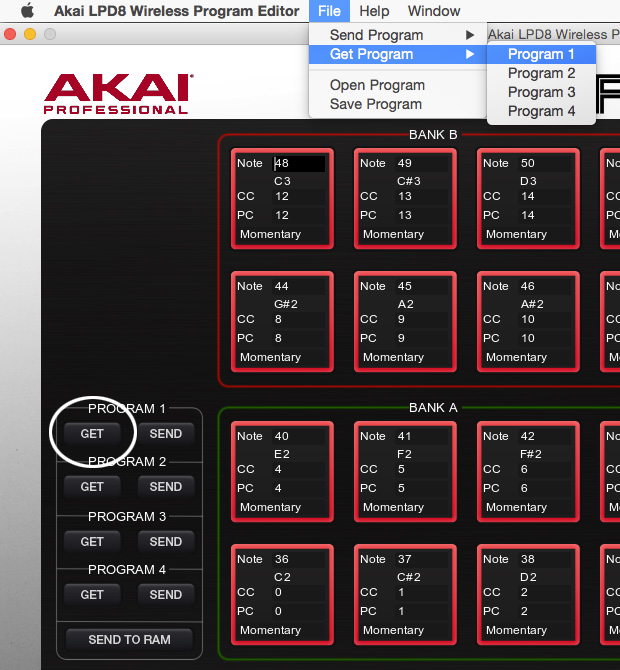
Task: Select Program 4 in Get Program submenu
Action: [x=541, y=111]
